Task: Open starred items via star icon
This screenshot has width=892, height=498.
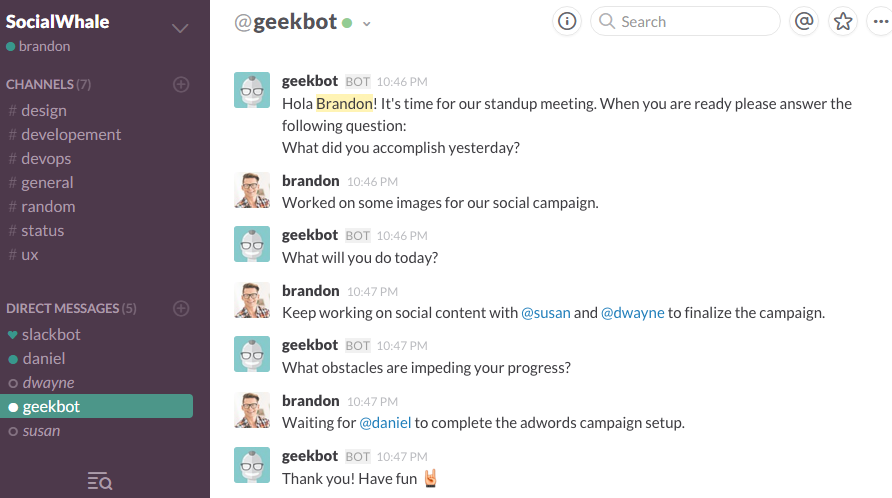Action: pyautogui.click(x=844, y=21)
